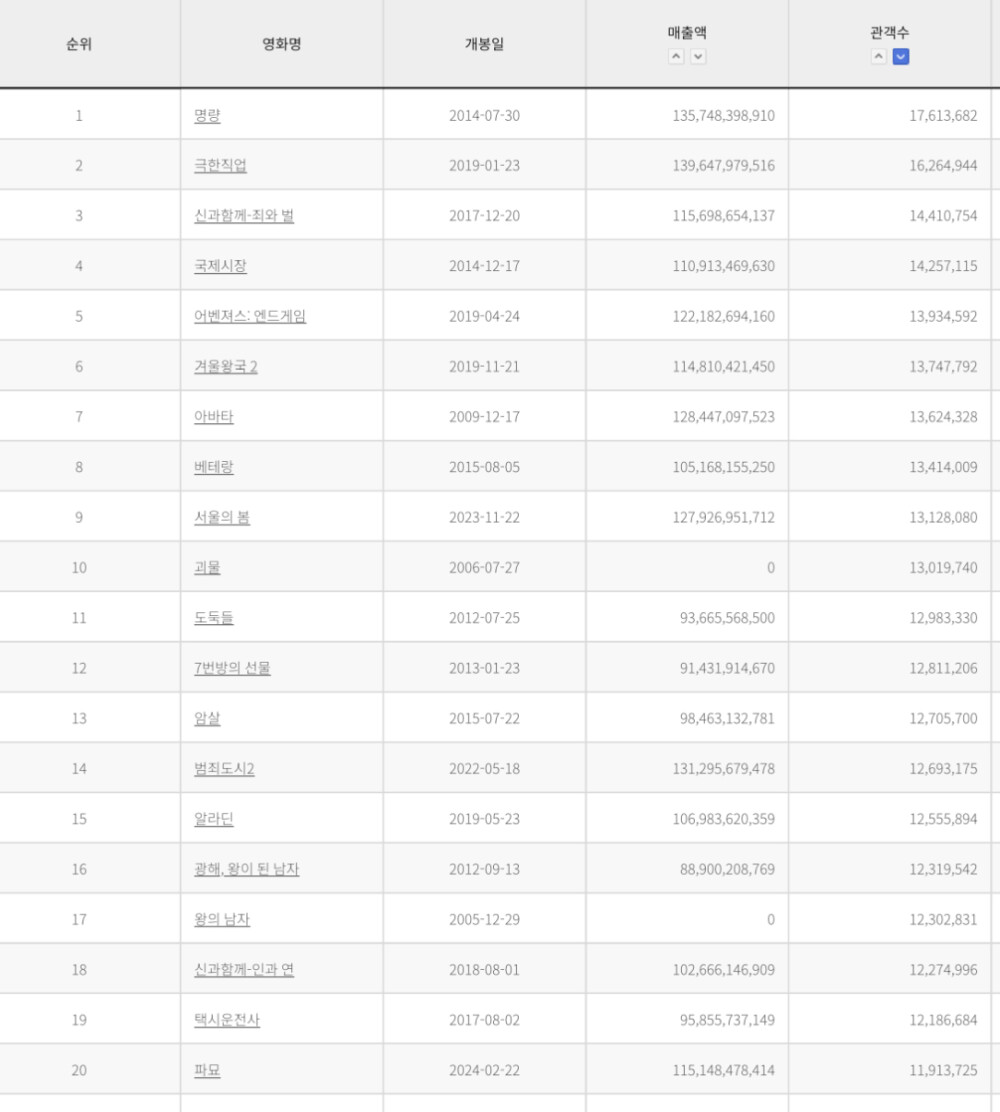The image size is (1000, 1112).
Task: Open the movie link 명량
Action: (207, 115)
